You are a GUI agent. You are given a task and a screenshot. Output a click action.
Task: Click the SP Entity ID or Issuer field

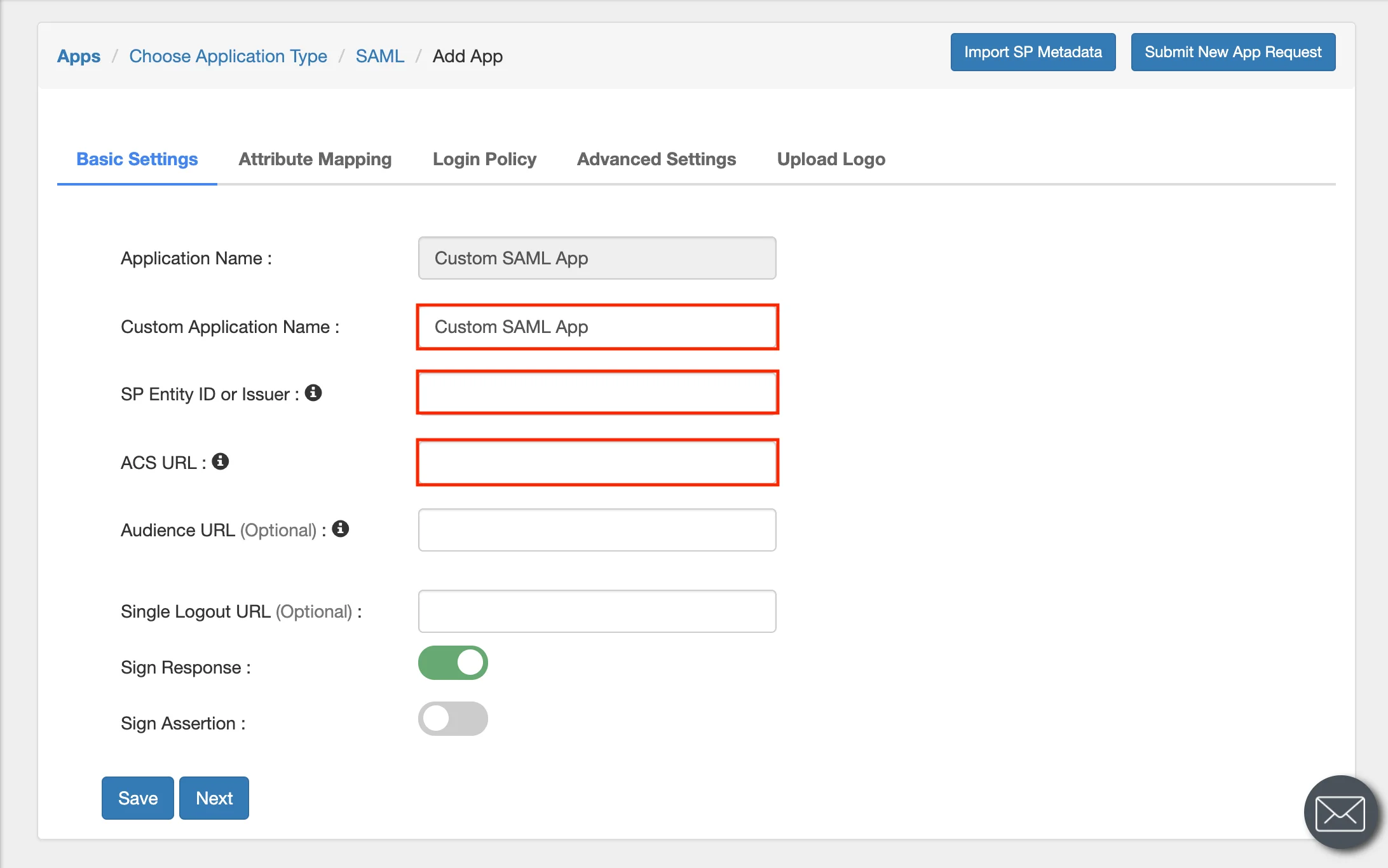597,393
